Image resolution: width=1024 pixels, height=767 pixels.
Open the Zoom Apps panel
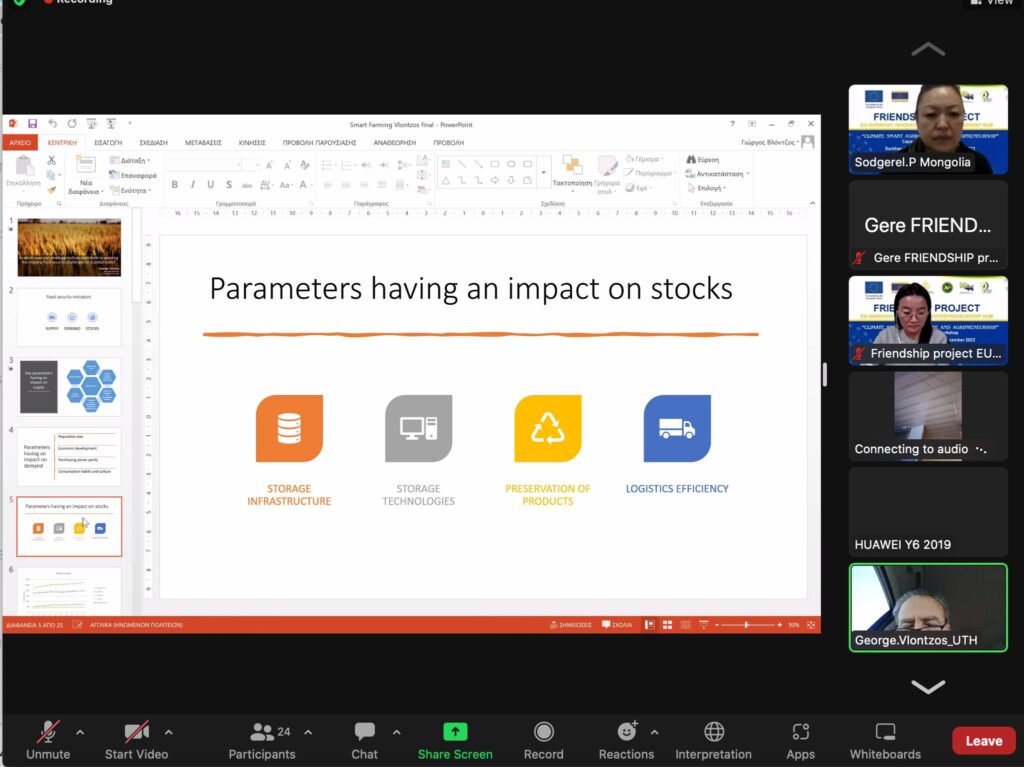click(800, 740)
